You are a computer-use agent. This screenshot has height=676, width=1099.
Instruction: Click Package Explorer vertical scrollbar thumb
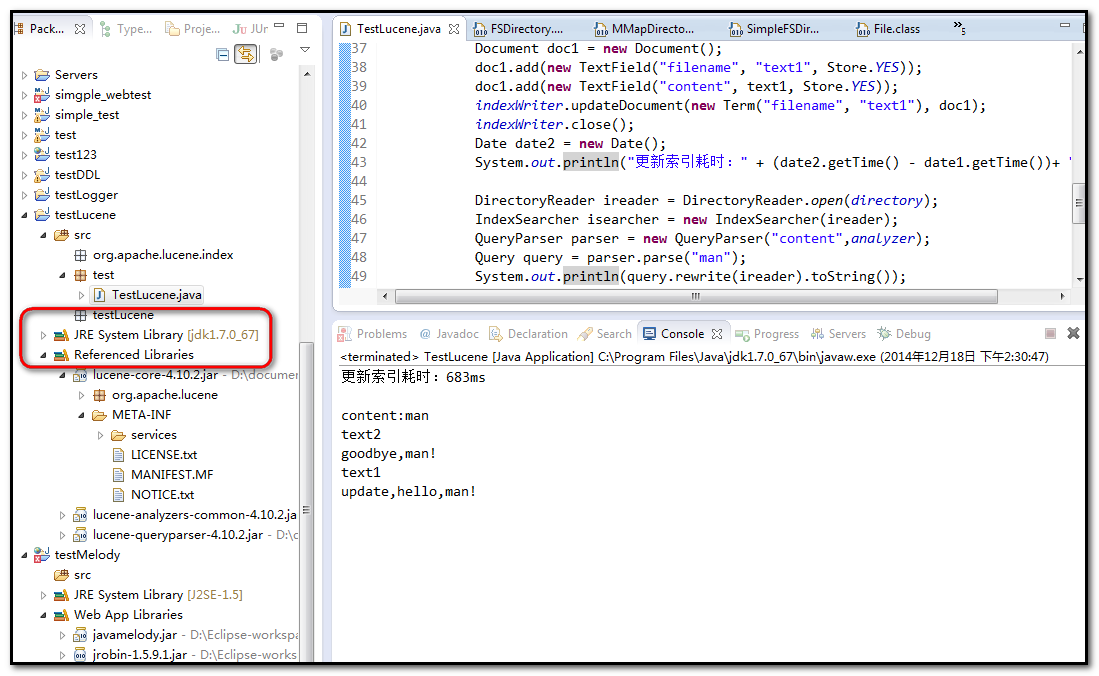(306, 501)
